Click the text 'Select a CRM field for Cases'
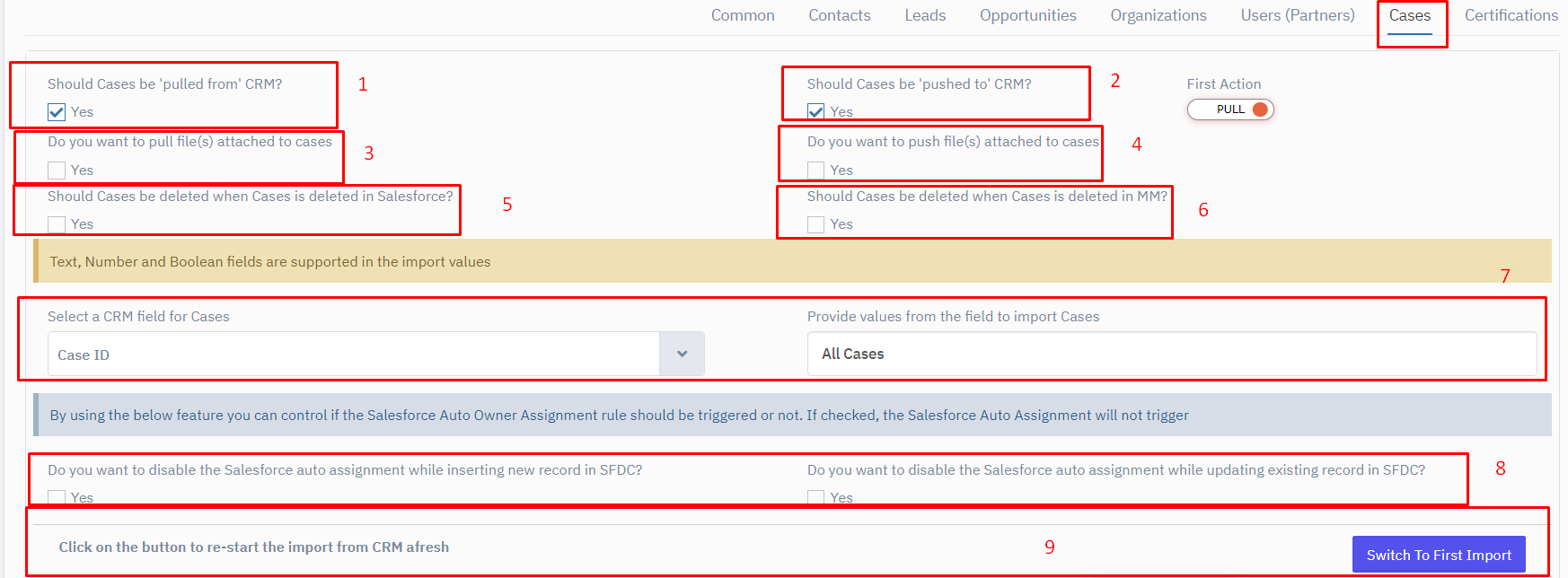Image resolution: width=1568 pixels, height=578 pixels. click(x=138, y=317)
